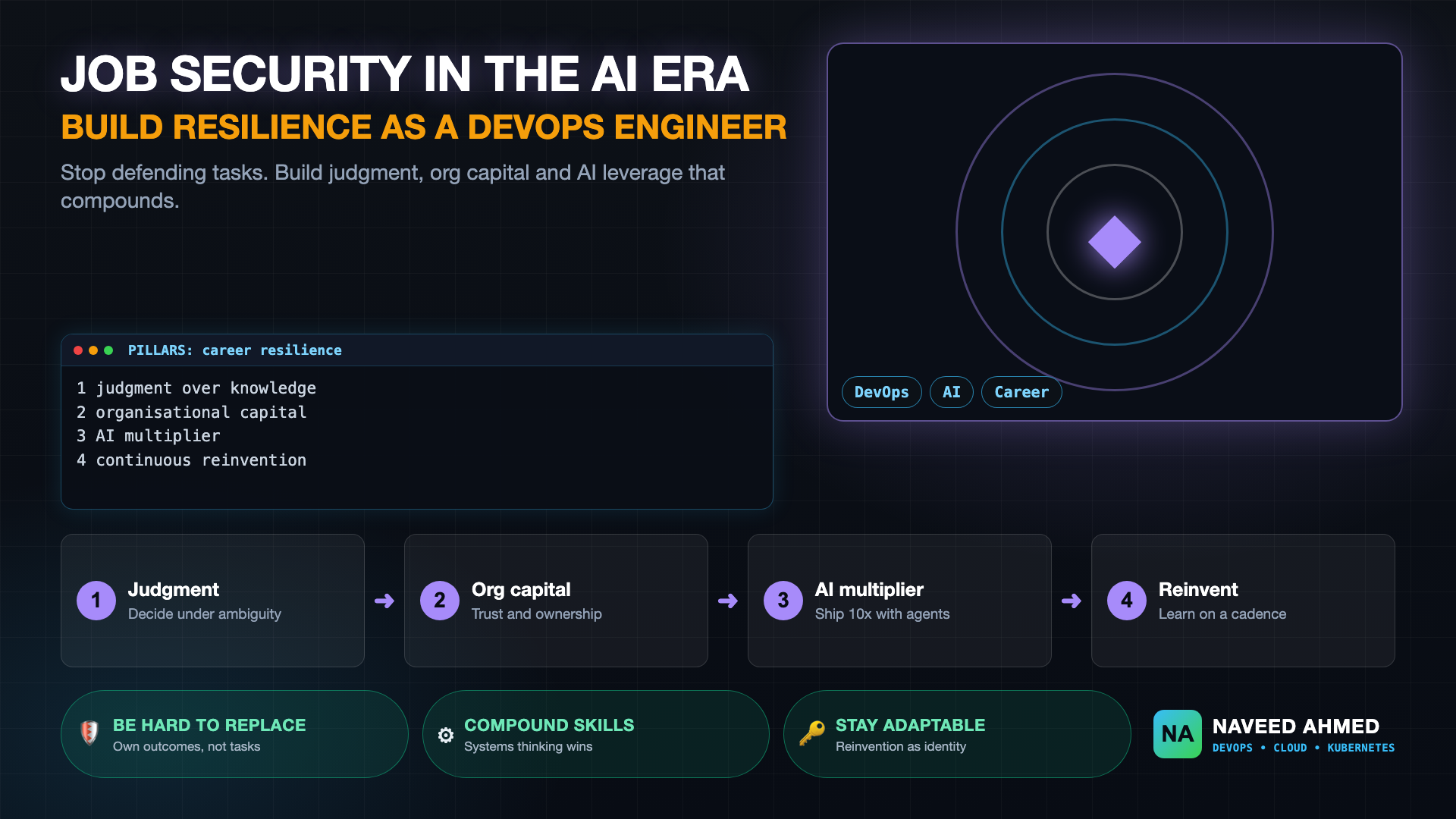Click the number 1 circle for Judgment
Image resolution: width=1456 pixels, height=819 pixels.
tap(96, 601)
